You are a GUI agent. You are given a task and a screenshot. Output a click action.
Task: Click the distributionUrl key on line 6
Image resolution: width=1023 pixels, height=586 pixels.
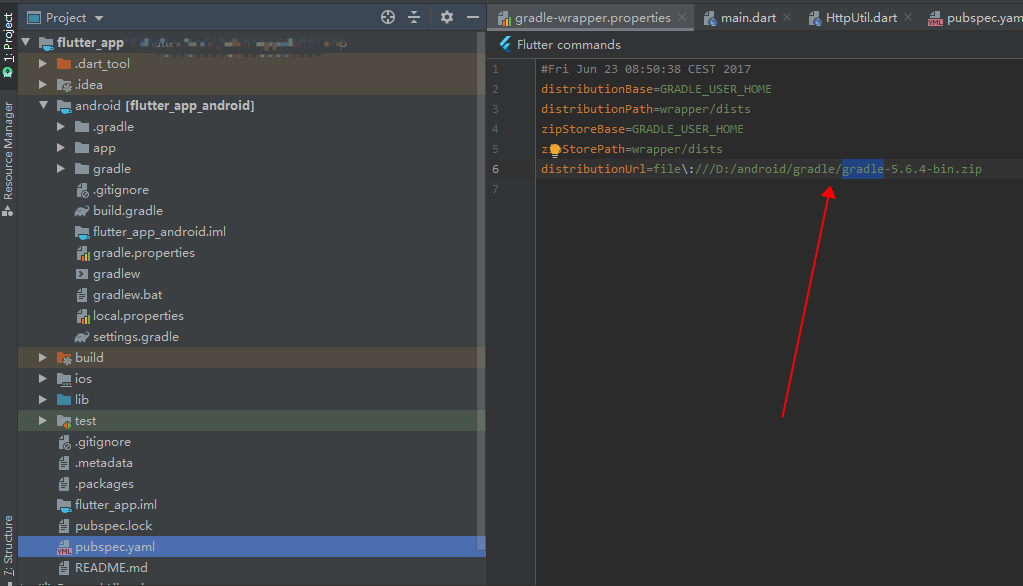[593, 169]
